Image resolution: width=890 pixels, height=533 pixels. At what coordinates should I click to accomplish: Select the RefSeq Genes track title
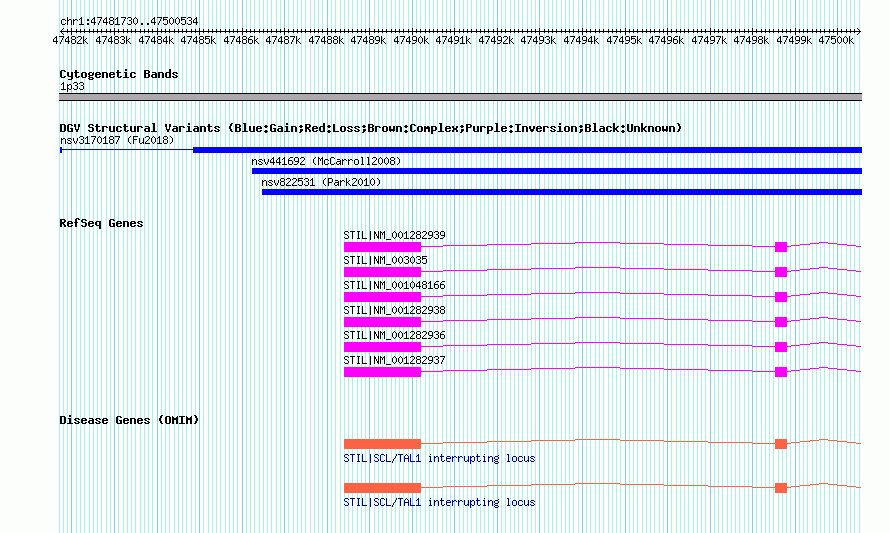coord(101,223)
